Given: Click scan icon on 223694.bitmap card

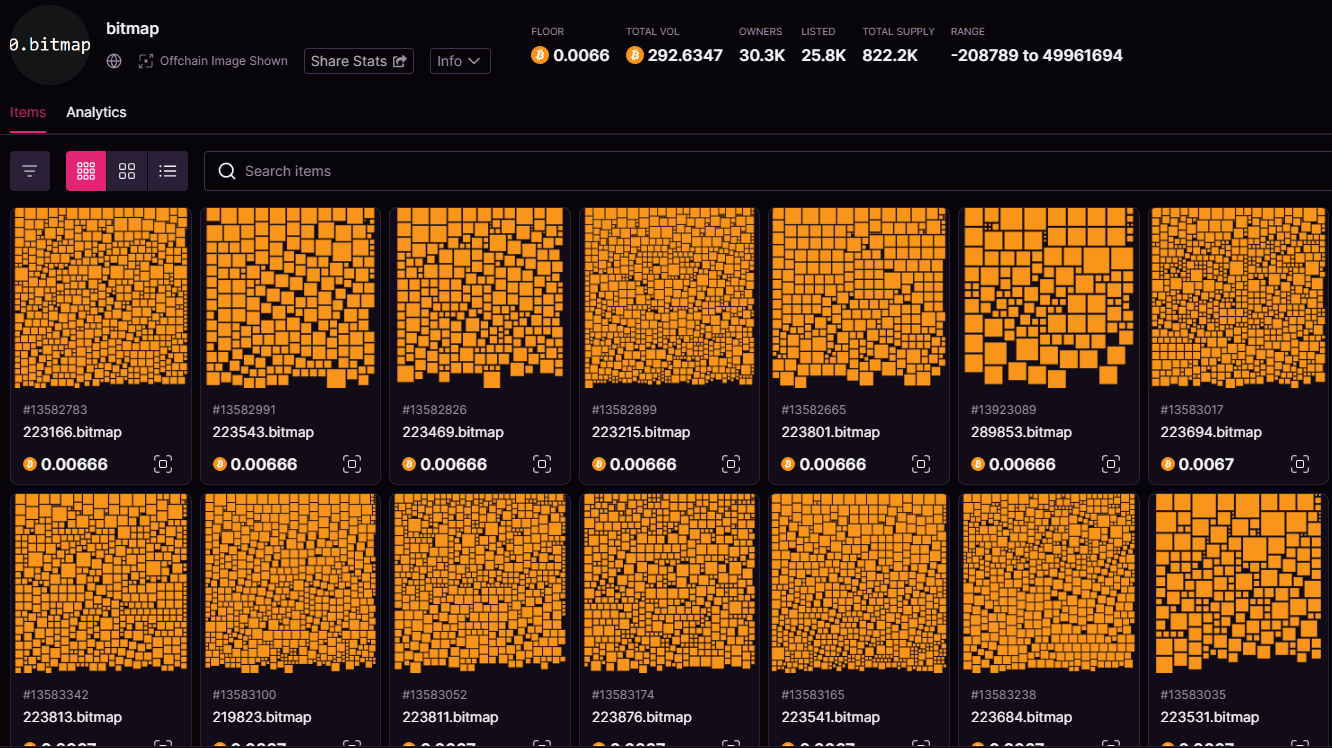Looking at the screenshot, I should pos(1300,464).
